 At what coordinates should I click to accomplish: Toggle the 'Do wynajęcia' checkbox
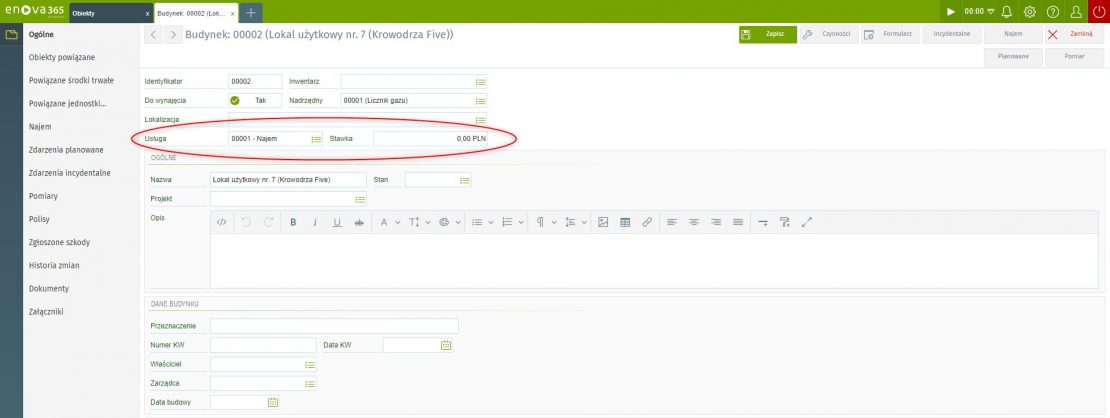[235, 101]
